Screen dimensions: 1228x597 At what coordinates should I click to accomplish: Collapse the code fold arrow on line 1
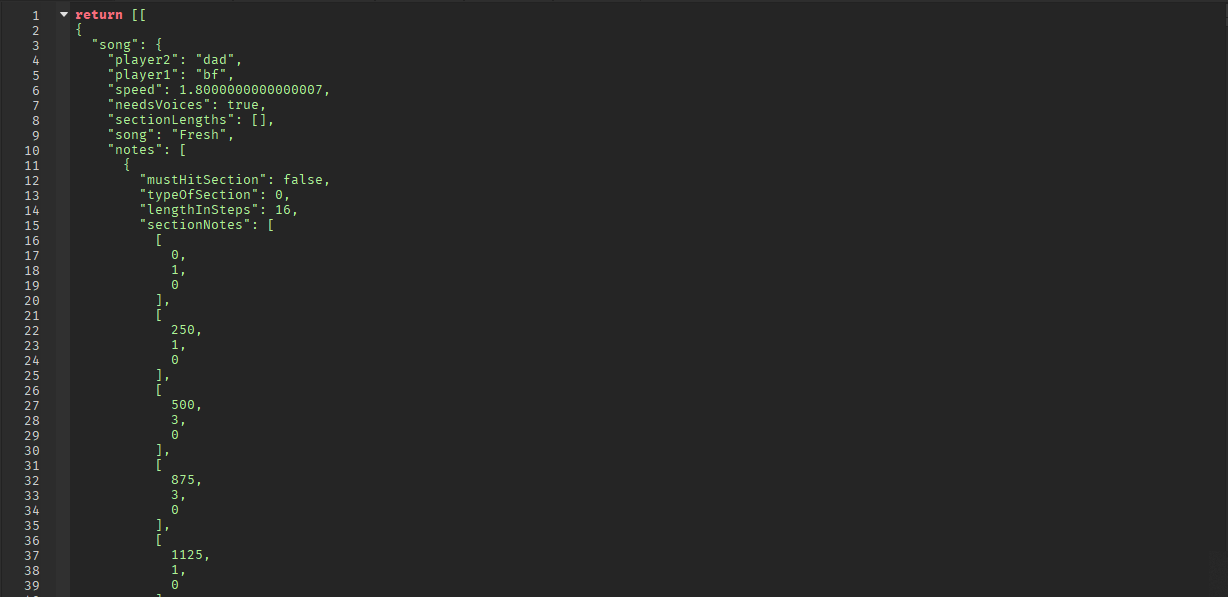(x=64, y=15)
